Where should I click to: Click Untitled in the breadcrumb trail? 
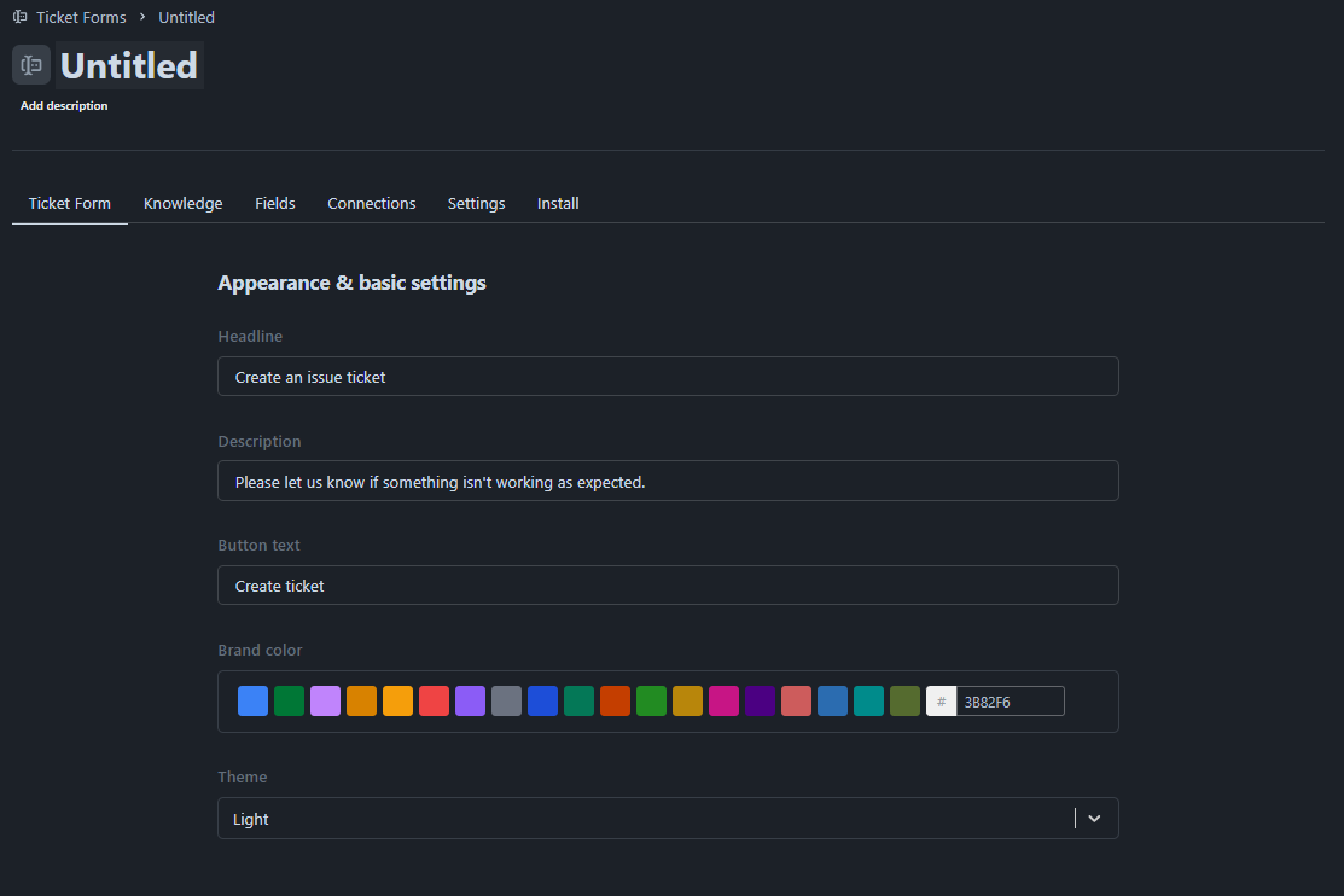(186, 17)
